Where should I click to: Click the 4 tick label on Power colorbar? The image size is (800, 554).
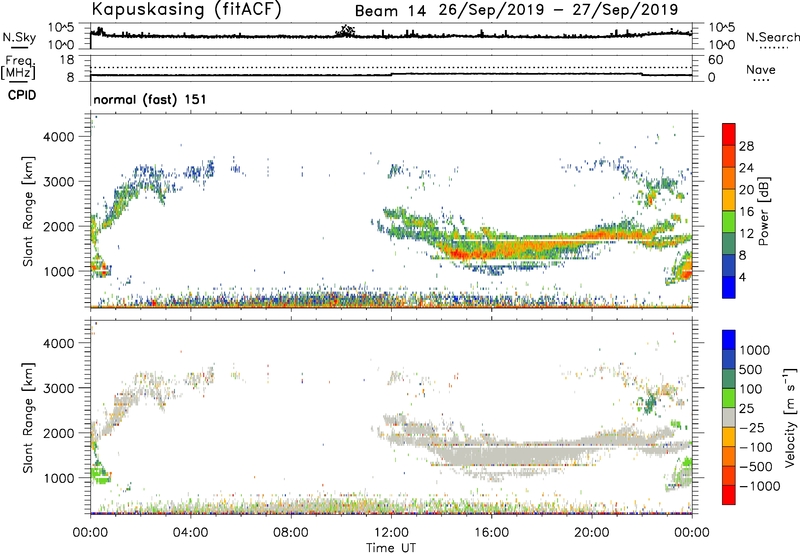(742, 277)
